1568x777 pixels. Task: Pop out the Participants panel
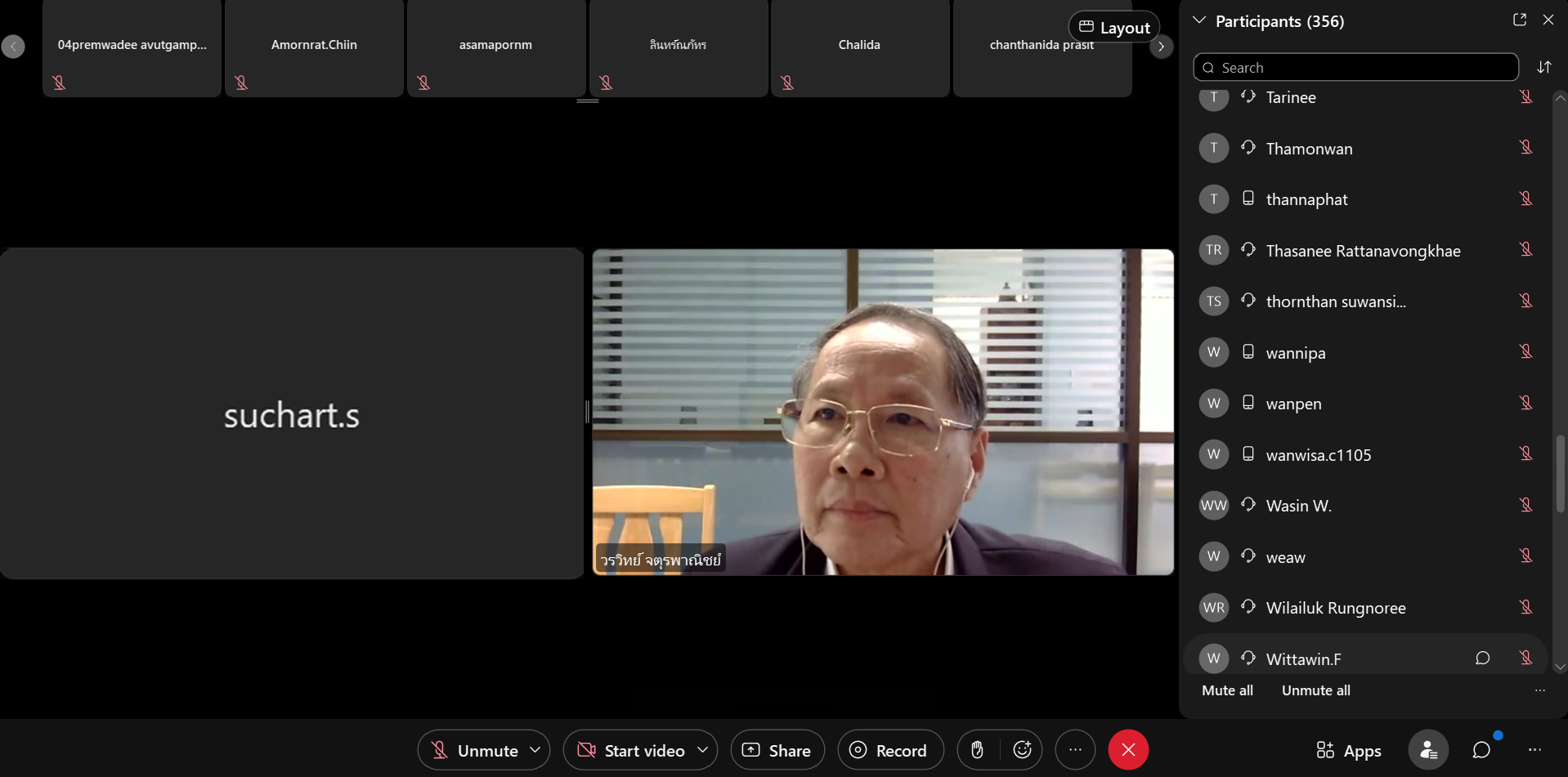point(1519,20)
